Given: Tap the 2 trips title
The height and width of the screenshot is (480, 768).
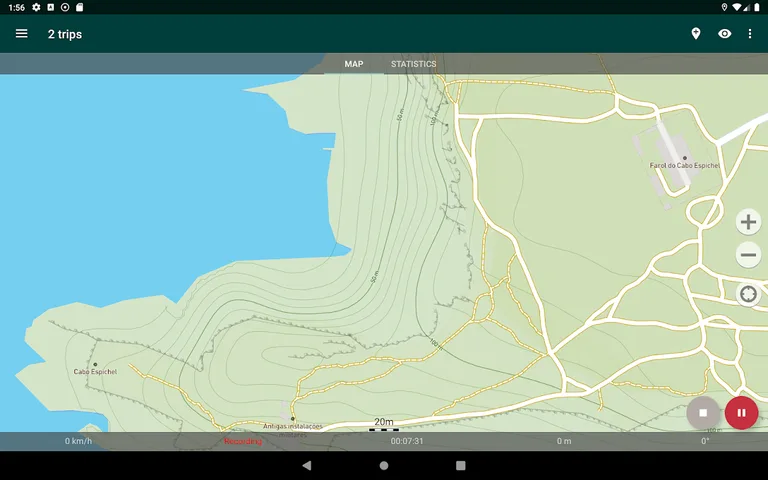Looking at the screenshot, I should pyautogui.click(x=65, y=34).
